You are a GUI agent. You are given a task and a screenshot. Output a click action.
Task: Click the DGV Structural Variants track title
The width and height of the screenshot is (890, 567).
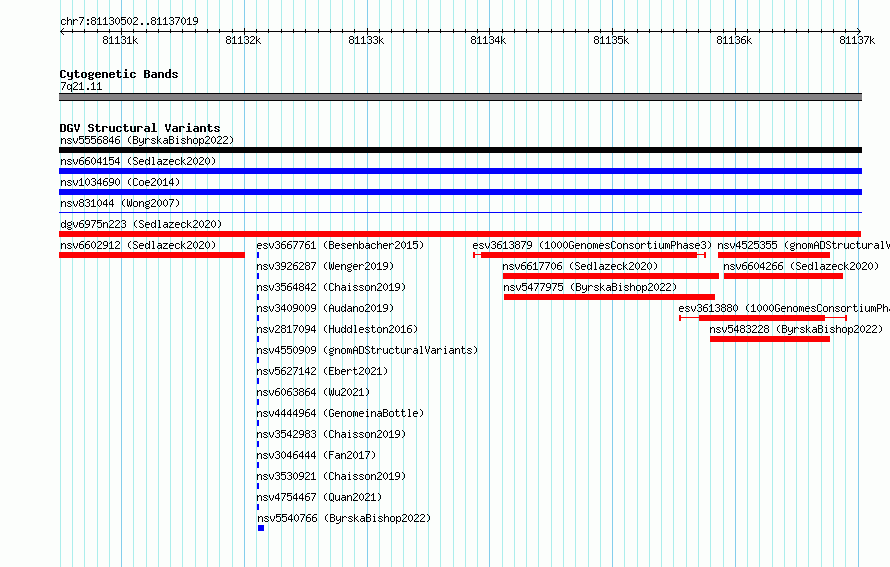point(140,128)
